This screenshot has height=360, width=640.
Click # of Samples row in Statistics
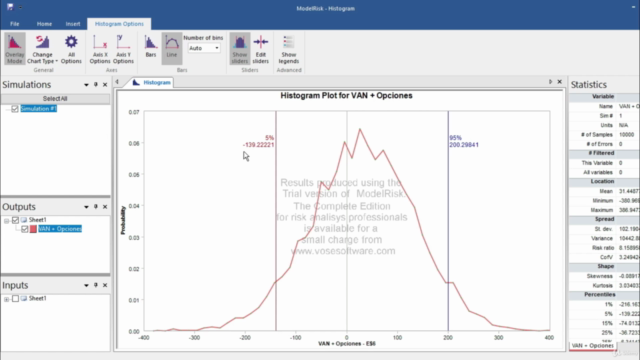(604, 135)
